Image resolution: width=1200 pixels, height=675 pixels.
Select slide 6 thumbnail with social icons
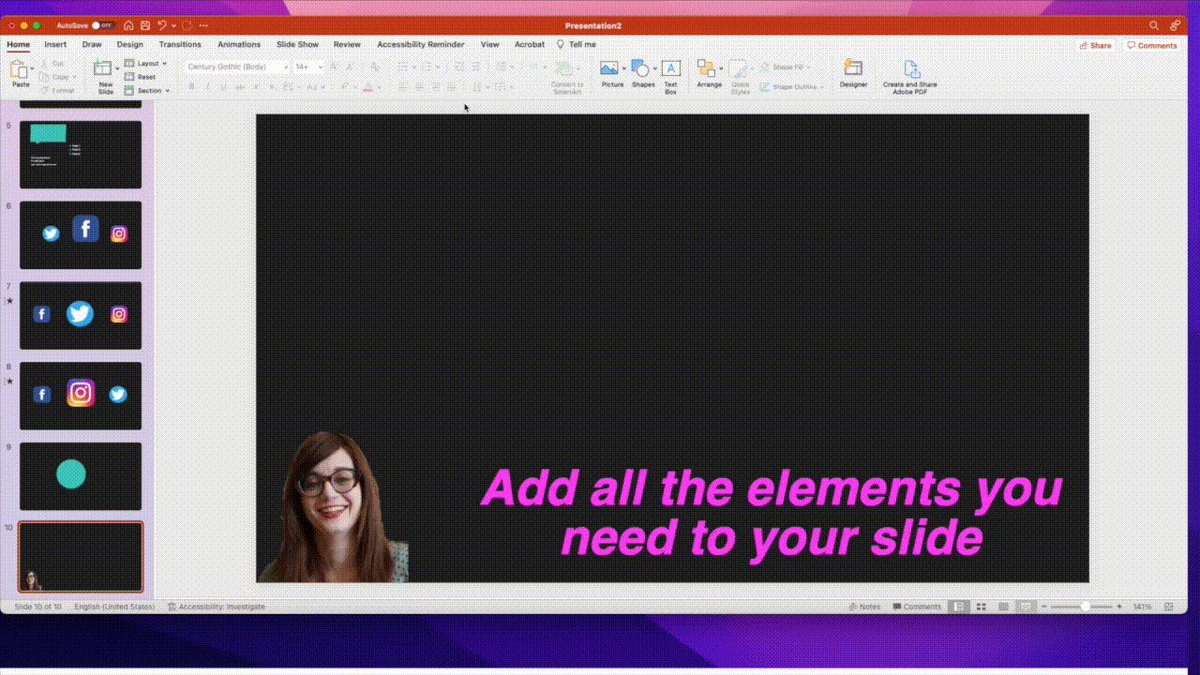pyautogui.click(x=80, y=234)
